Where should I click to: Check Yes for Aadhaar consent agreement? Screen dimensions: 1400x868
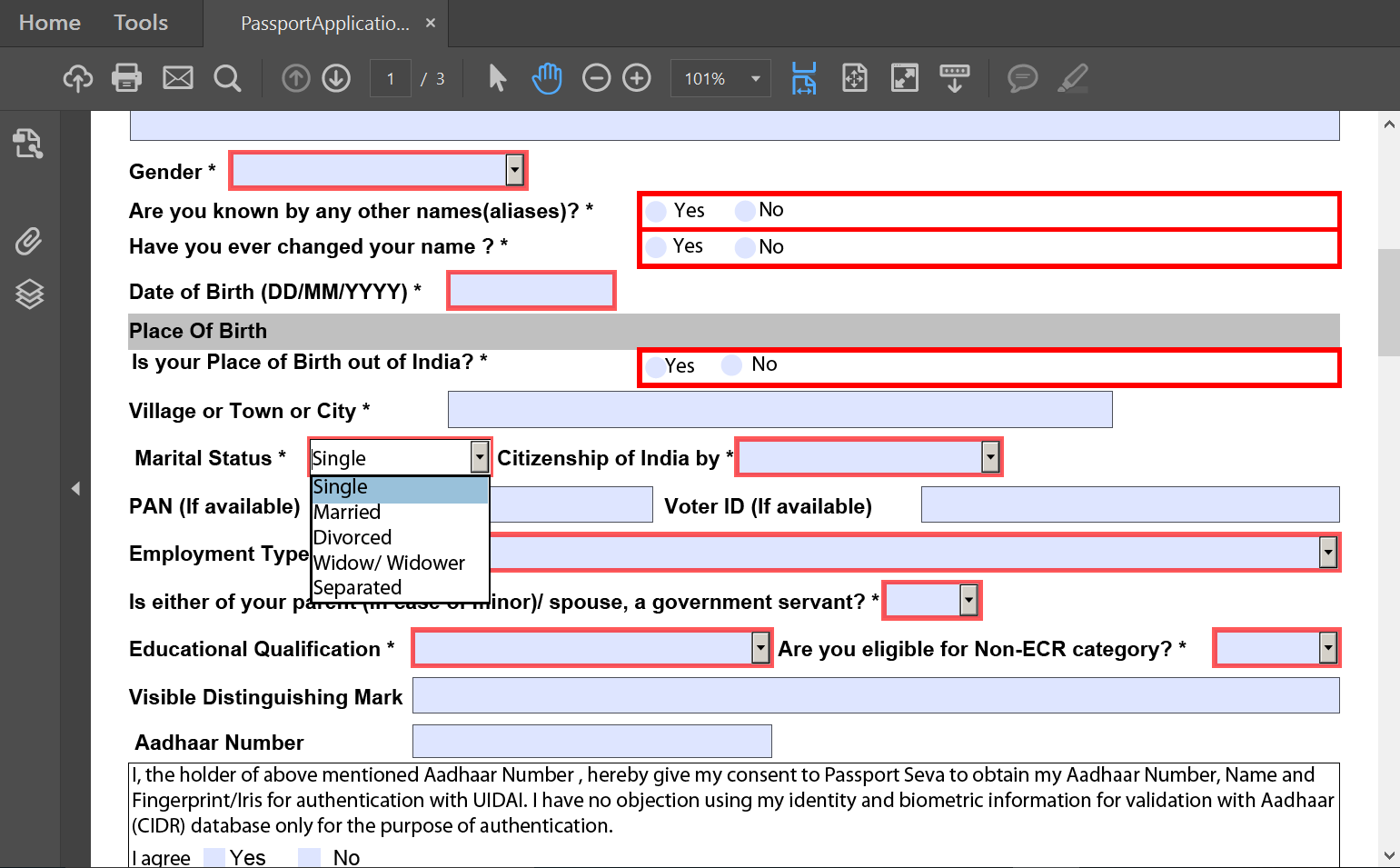pyautogui.click(x=214, y=857)
